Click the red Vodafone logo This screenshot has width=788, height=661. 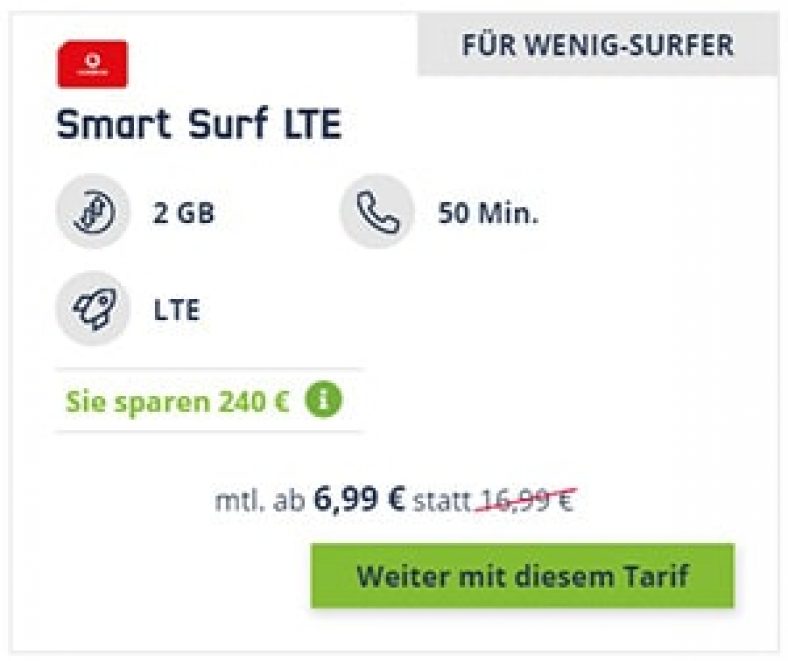point(92,64)
